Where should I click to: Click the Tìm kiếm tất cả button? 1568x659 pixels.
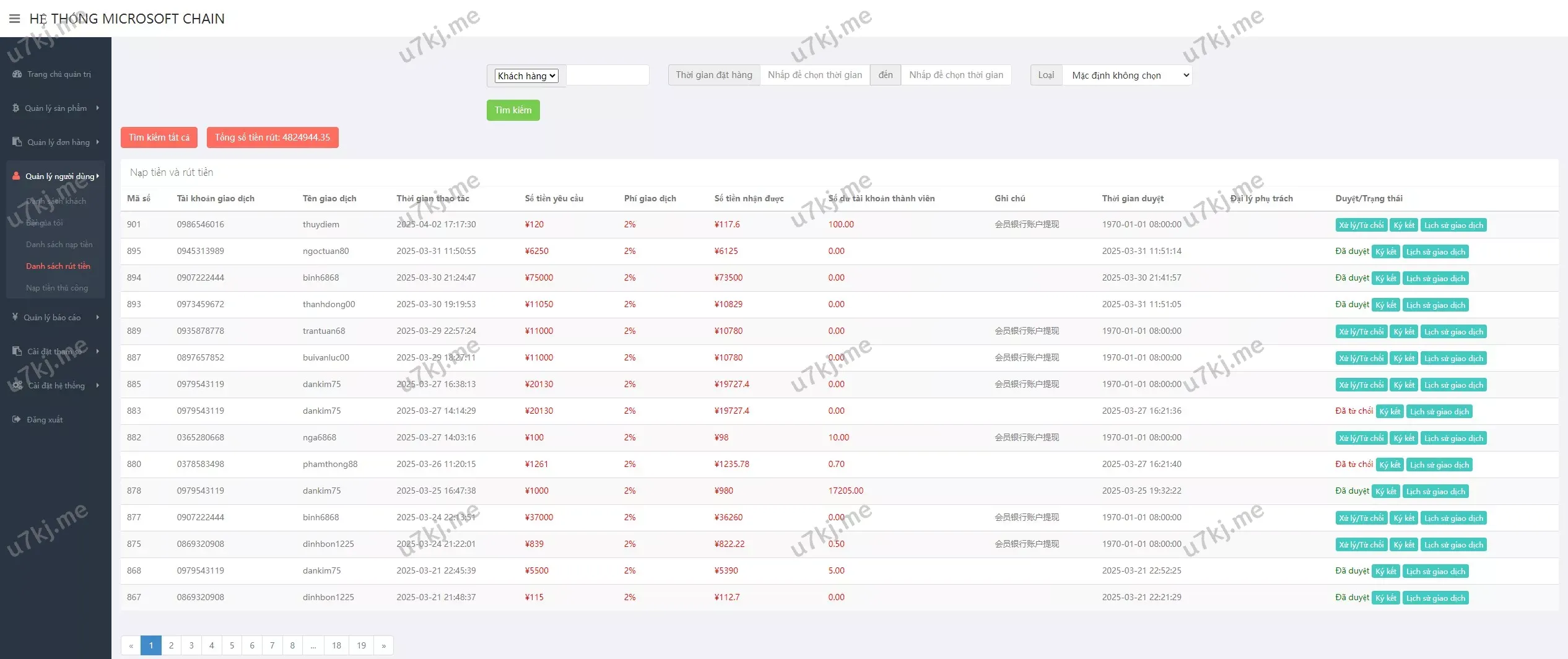159,137
